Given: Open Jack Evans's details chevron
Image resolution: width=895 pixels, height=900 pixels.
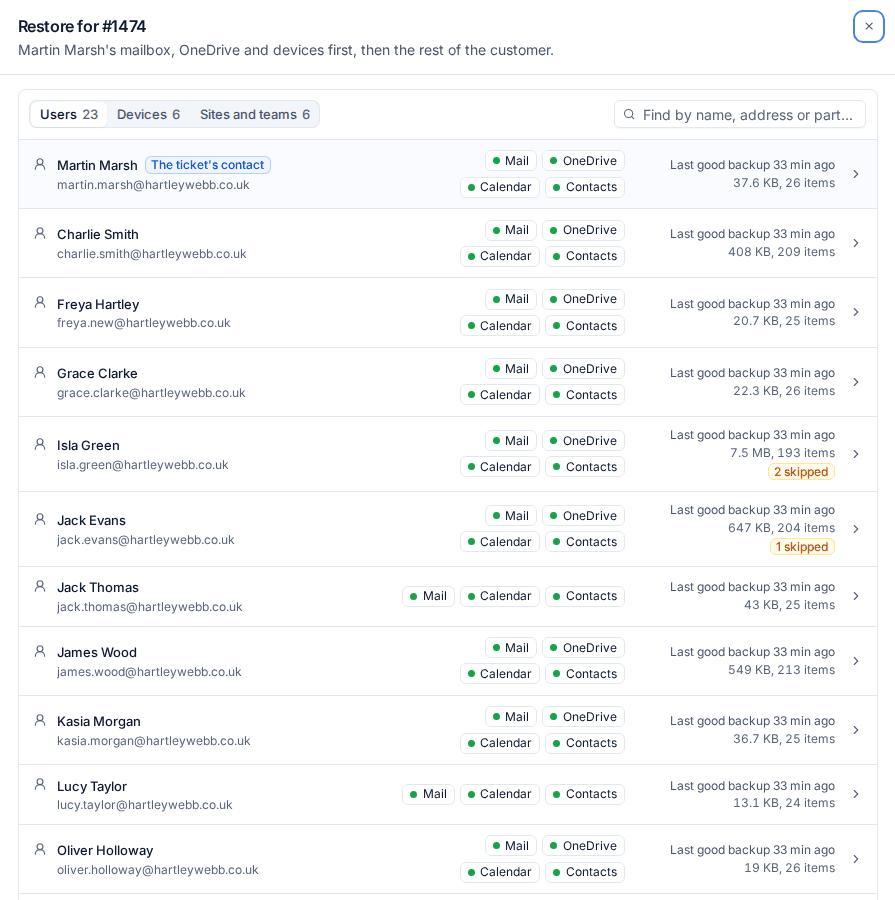Looking at the screenshot, I should coord(855,529).
